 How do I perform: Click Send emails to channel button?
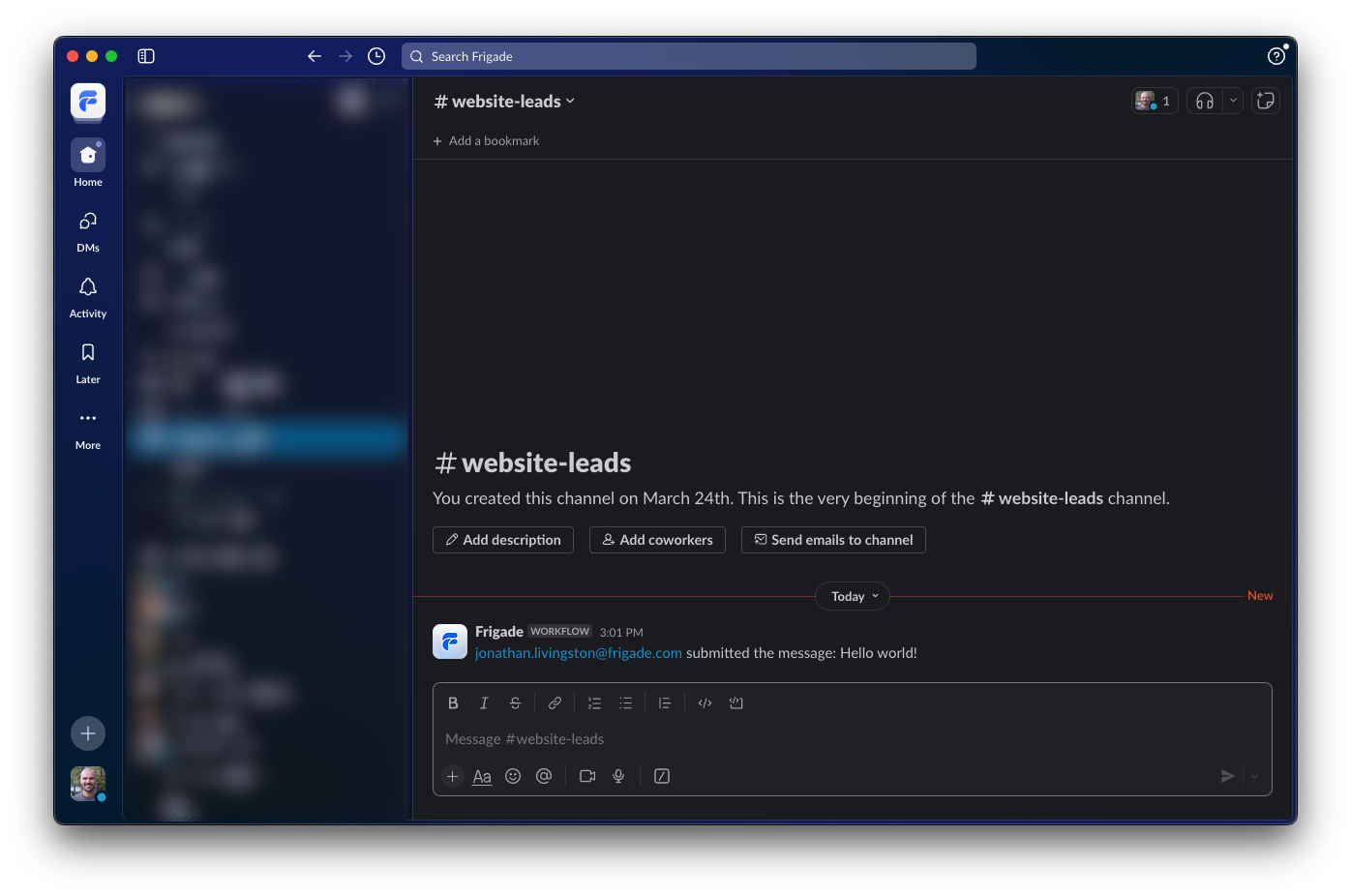pyautogui.click(x=833, y=540)
